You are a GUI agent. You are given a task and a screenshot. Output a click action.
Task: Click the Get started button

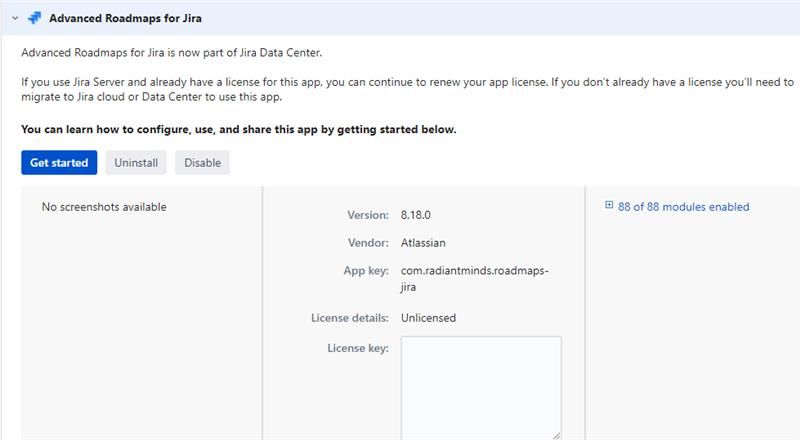[59, 162]
